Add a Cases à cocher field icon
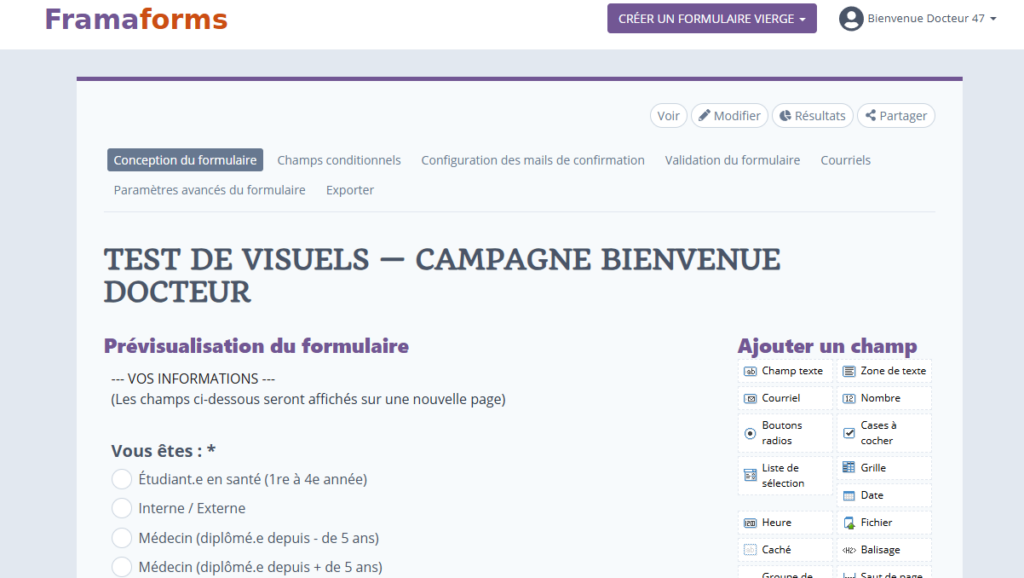Image resolution: width=1024 pixels, height=578 pixels. coord(848,433)
